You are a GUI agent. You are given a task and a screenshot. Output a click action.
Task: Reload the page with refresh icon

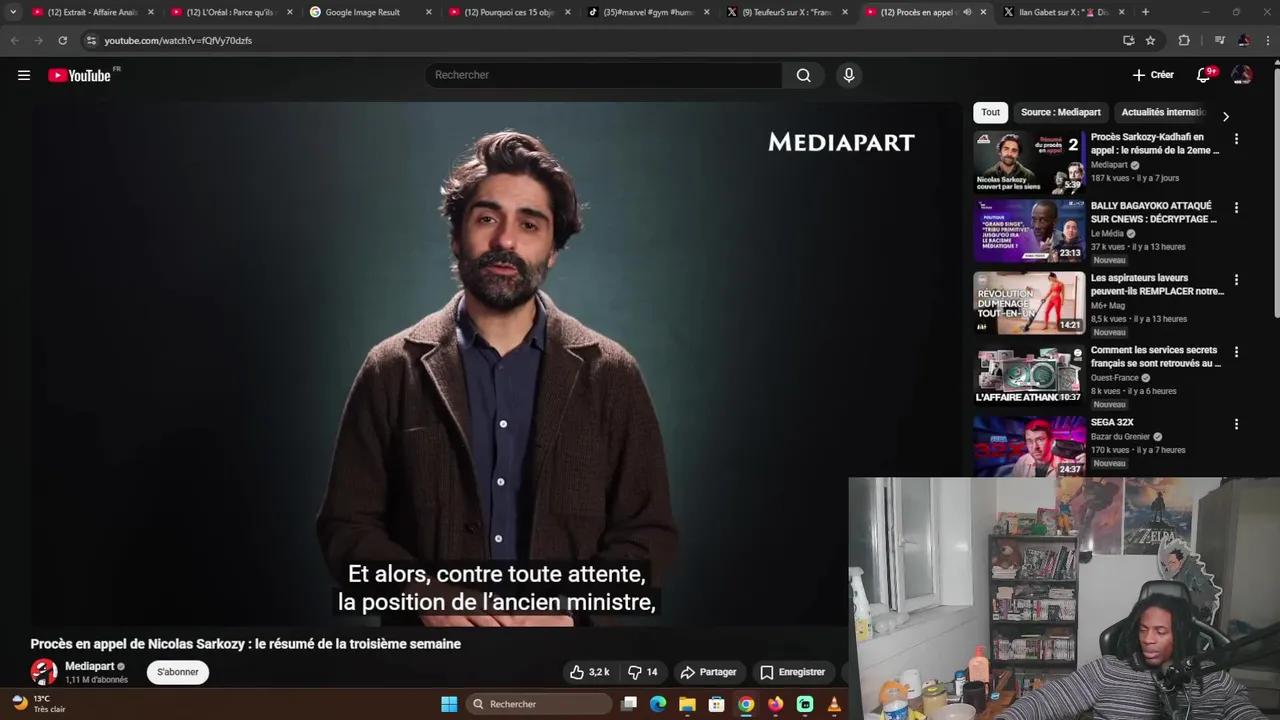(x=62, y=40)
